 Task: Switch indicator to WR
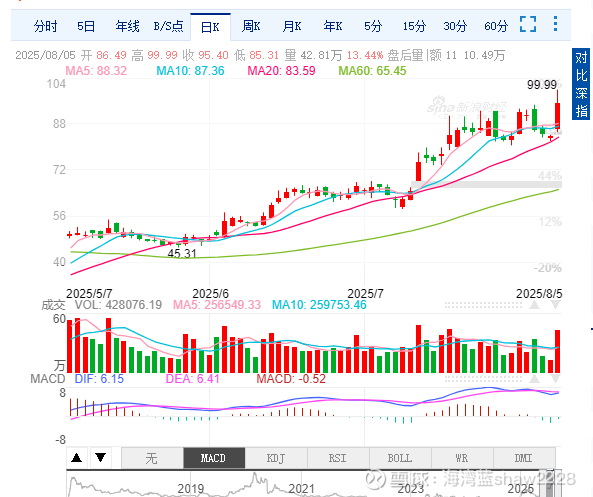coord(462,458)
